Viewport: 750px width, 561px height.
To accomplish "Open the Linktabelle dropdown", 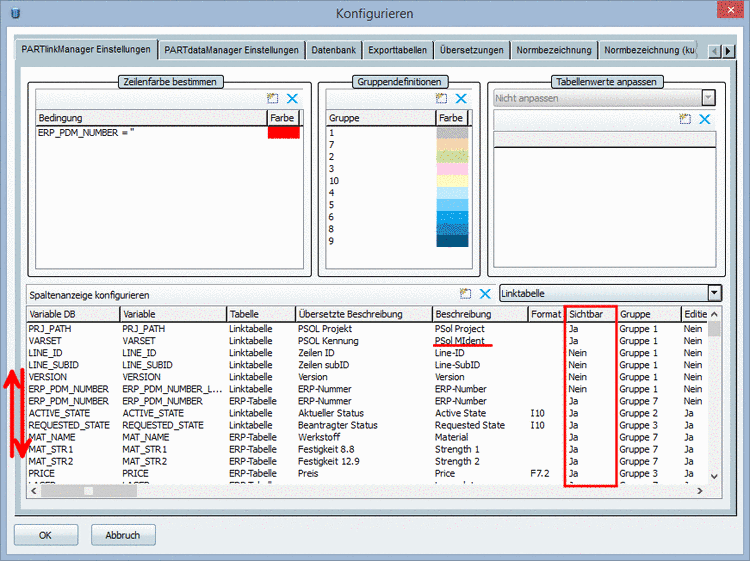I will click(713, 293).
